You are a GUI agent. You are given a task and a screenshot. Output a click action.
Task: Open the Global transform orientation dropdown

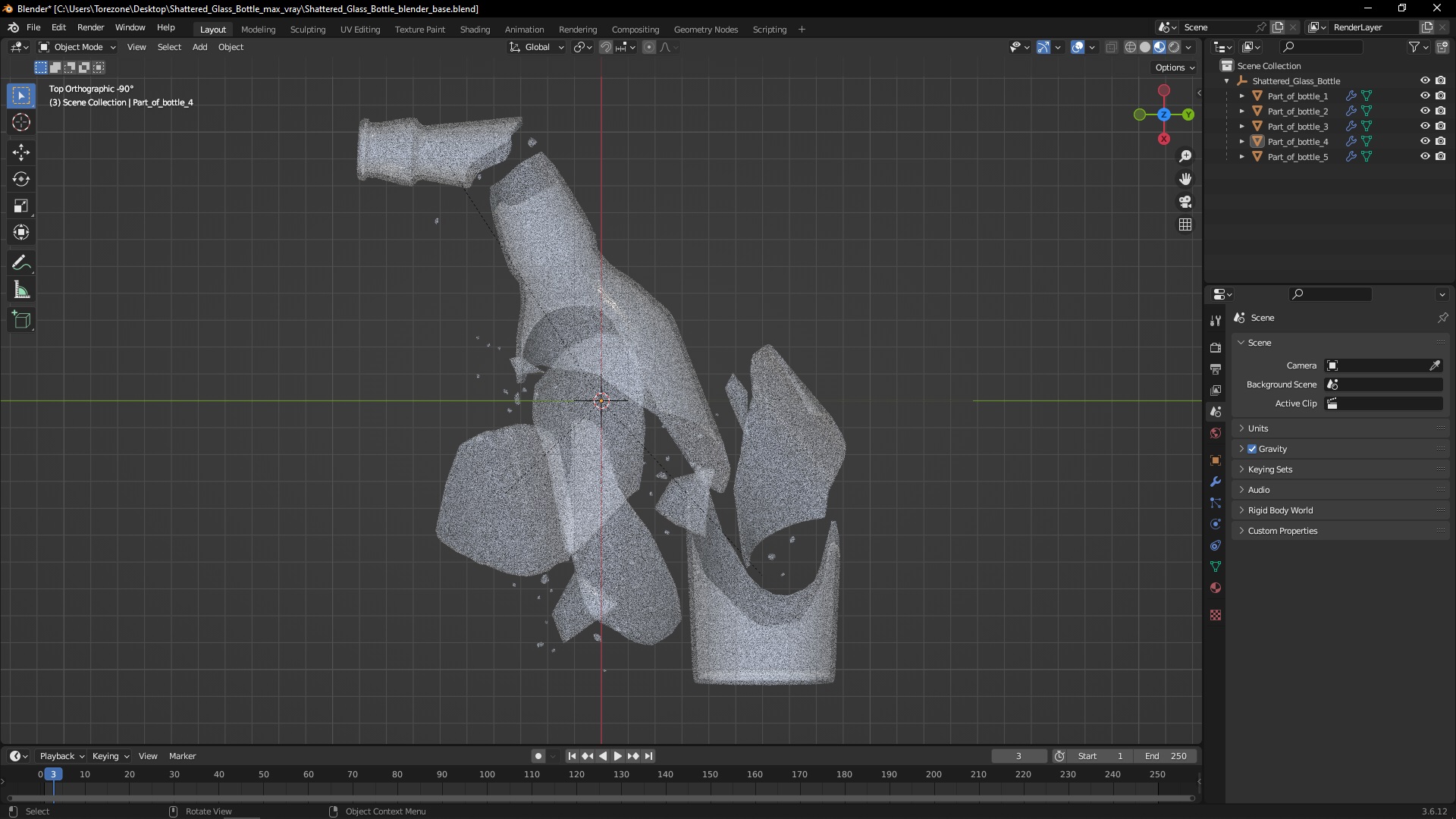(537, 47)
